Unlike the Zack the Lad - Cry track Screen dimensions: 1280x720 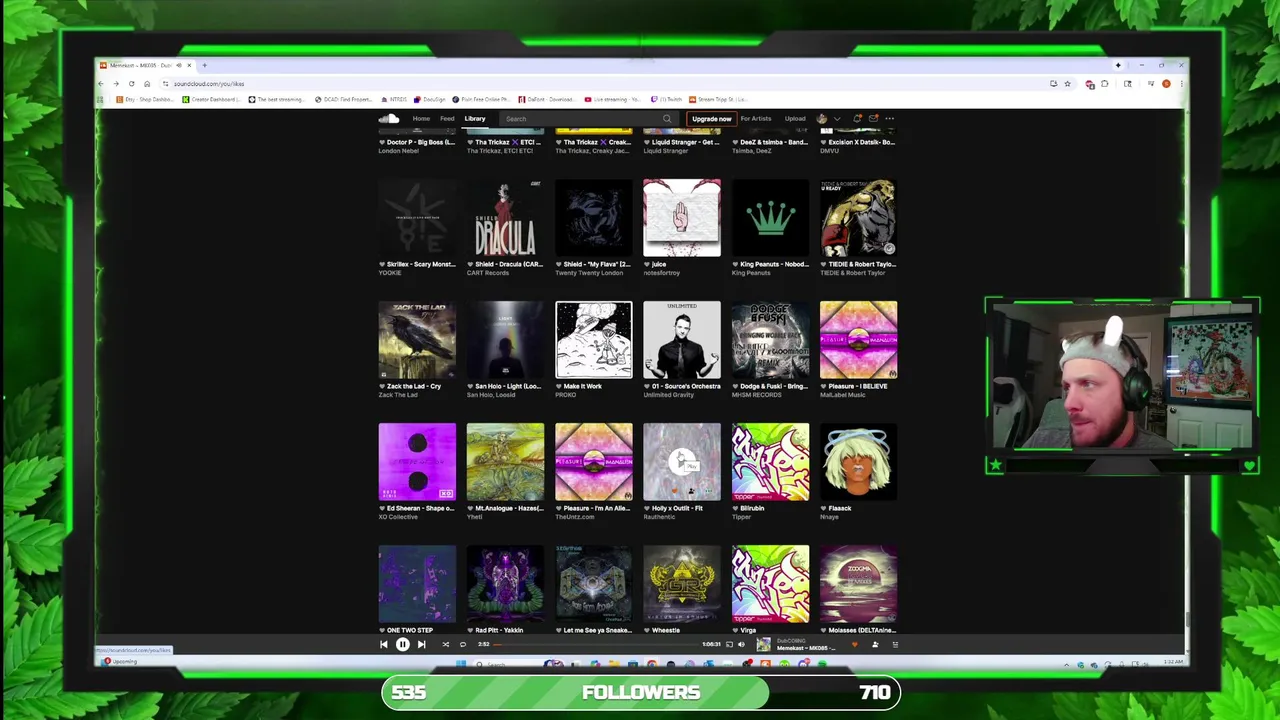click(x=382, y=386)
